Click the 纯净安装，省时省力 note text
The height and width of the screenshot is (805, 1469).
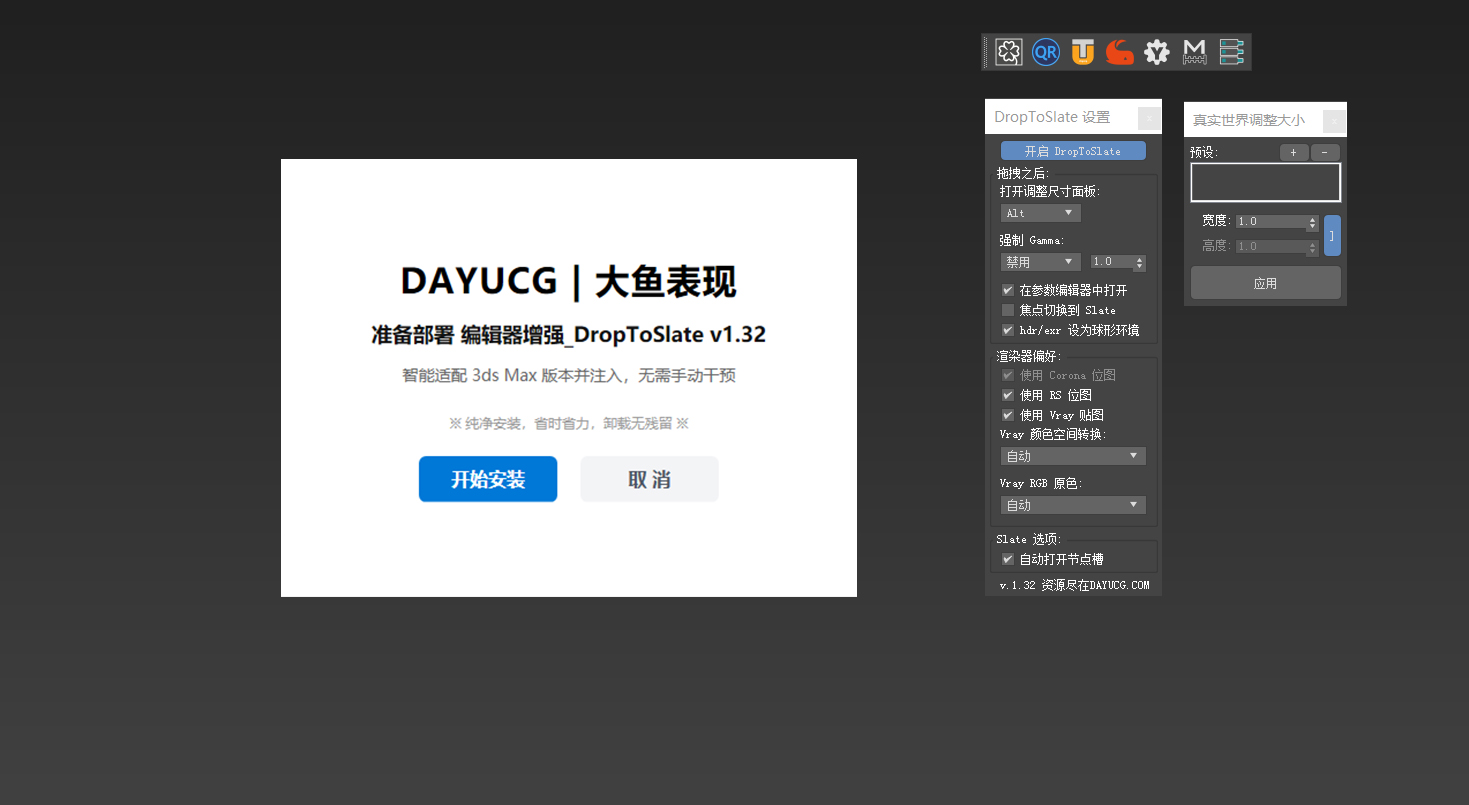click(568, 424)
